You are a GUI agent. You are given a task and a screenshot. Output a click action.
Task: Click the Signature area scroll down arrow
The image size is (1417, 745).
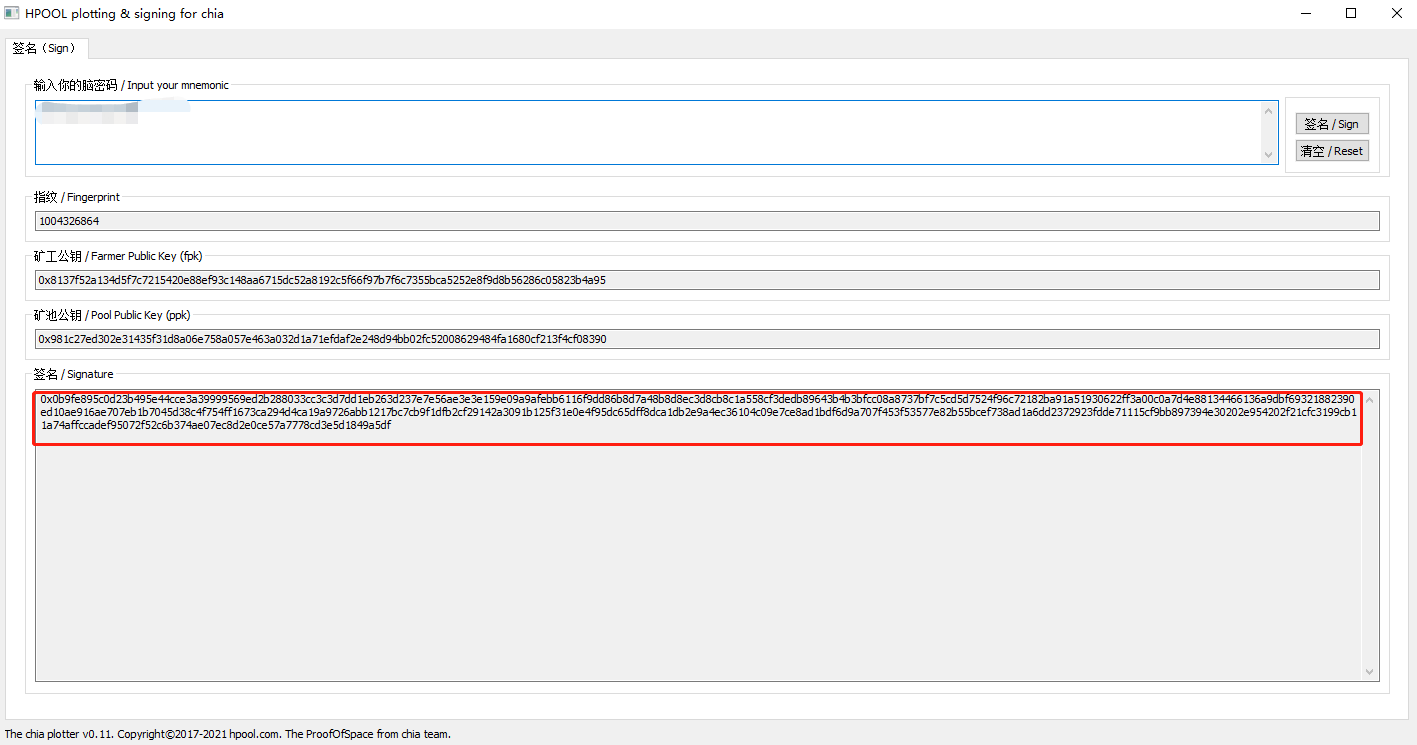click(1369, 672)
